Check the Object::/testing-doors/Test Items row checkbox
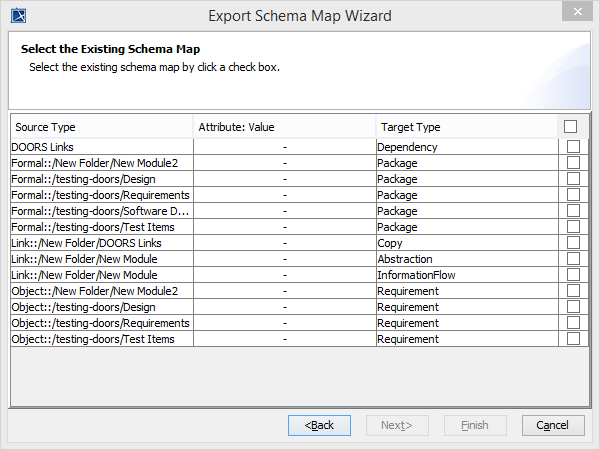Viewport: 600px width, 450px height. 573,339
